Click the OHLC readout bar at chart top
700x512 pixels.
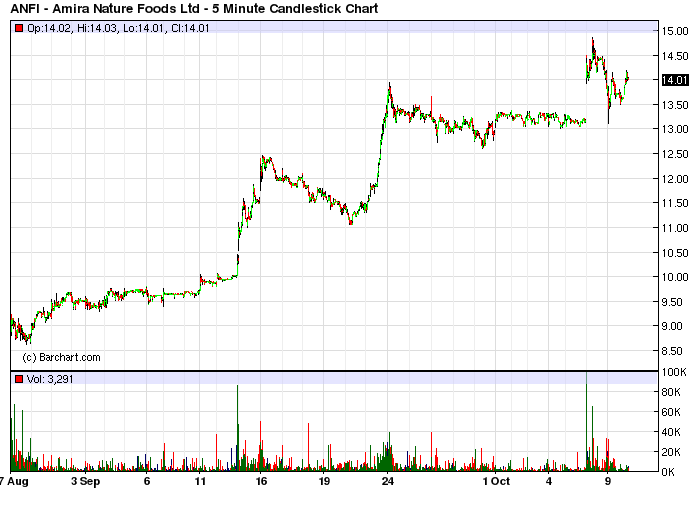334,27
